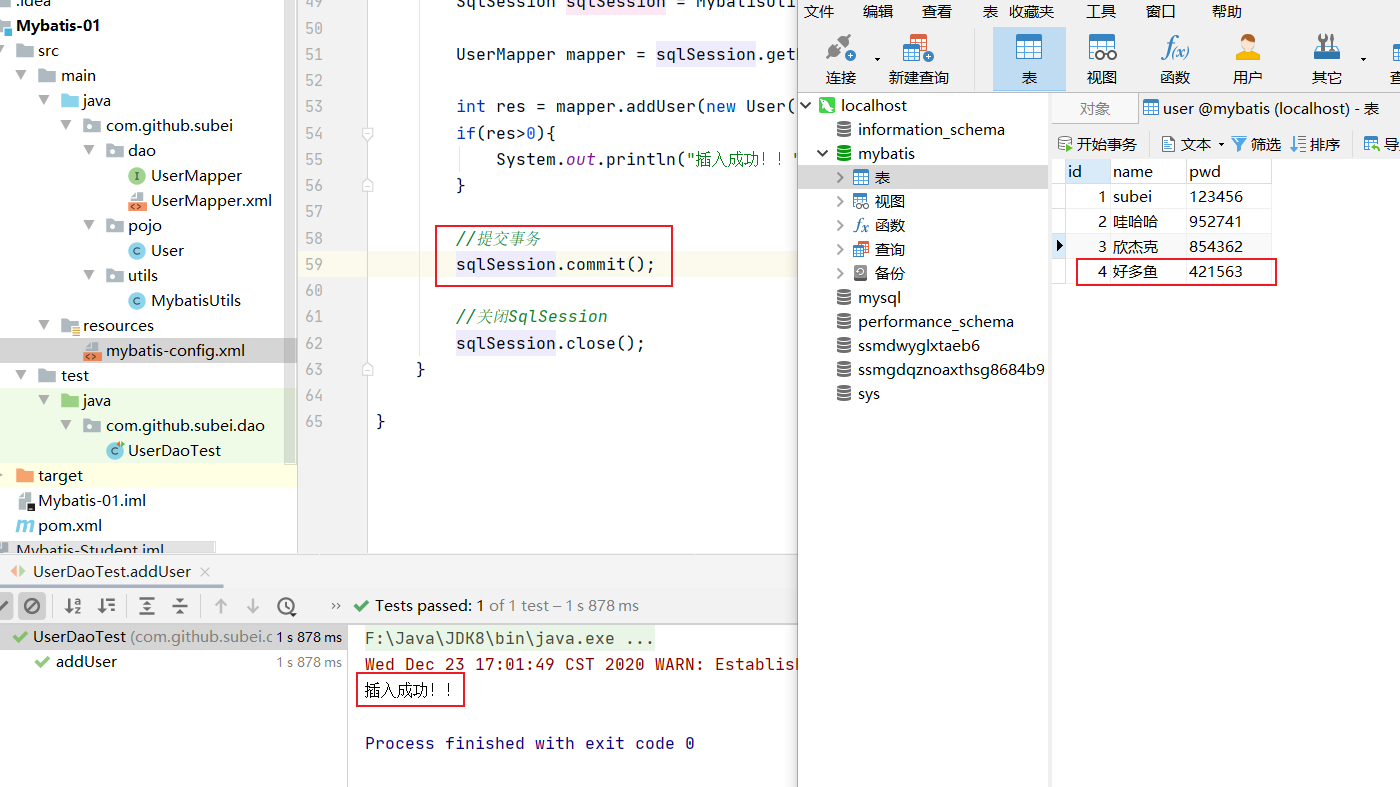Open the 文本 dropdown arrow
Viewport: 1400px width, 787px height.
coord(1221,145)
